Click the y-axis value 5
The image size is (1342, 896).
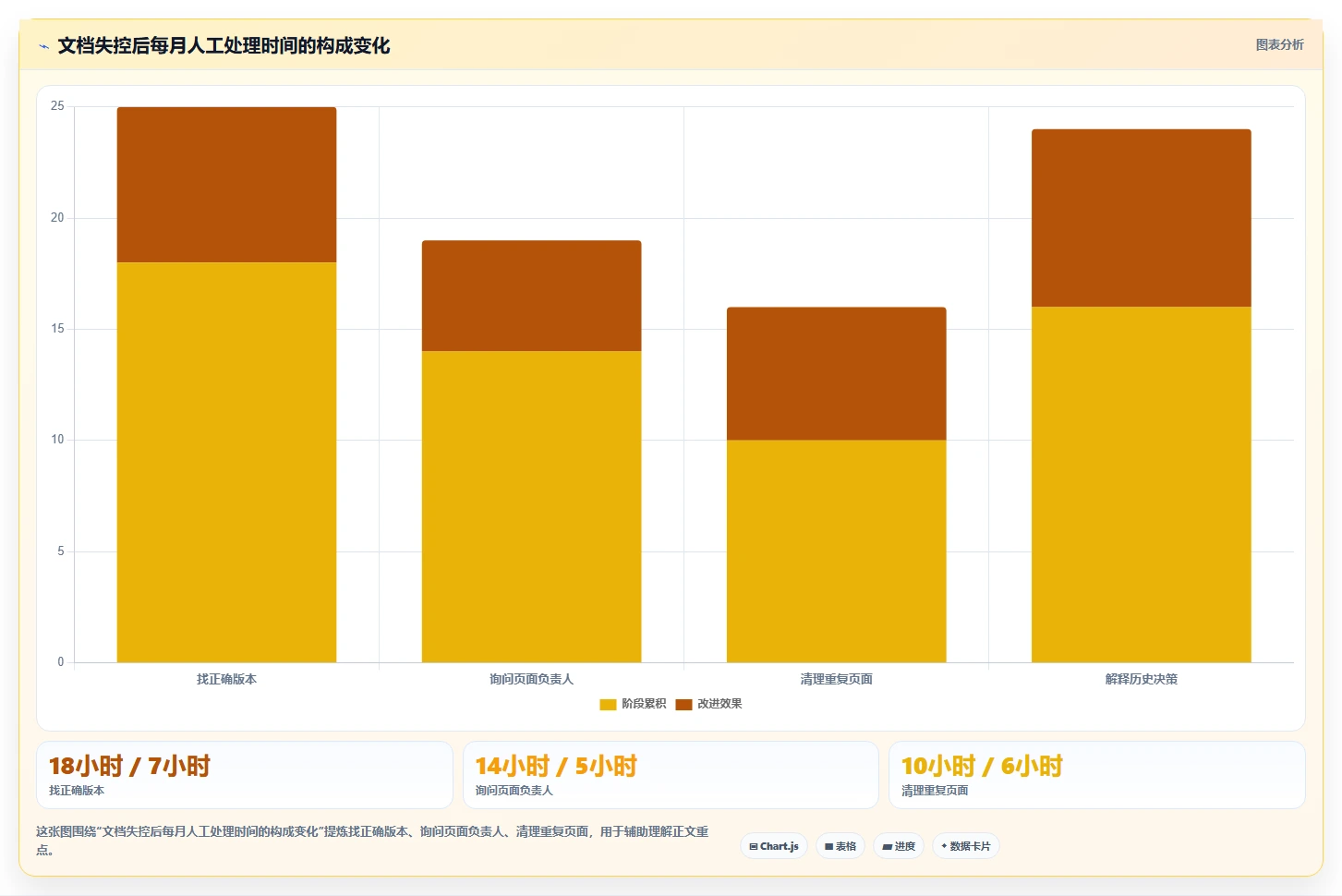point(61,551)
